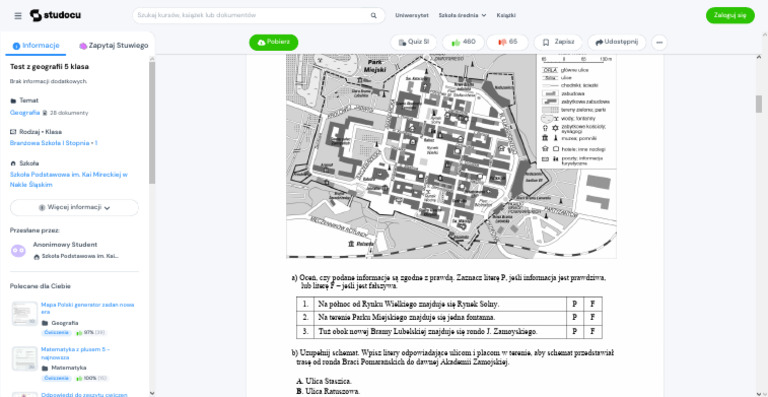Viewport: 768px width, 397px height.
Task: Switch to the Zapytaj Stuwiego tab
Action: pos(114,46)
